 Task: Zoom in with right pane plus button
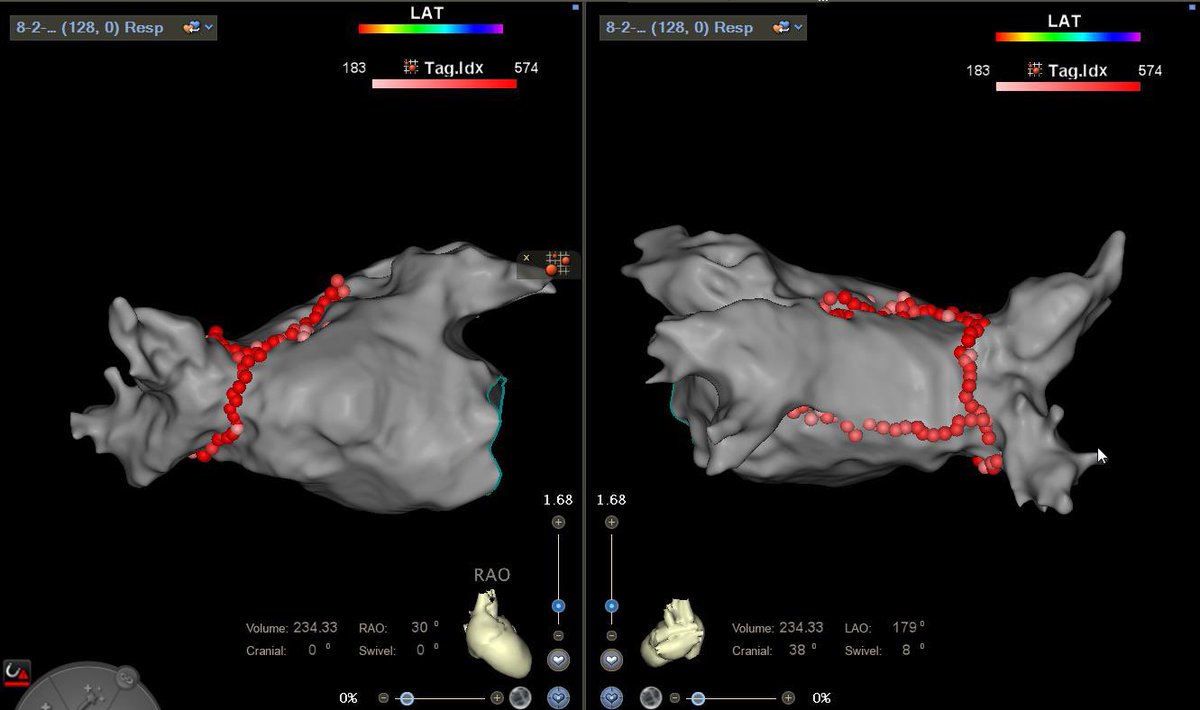tap(611, 522)
